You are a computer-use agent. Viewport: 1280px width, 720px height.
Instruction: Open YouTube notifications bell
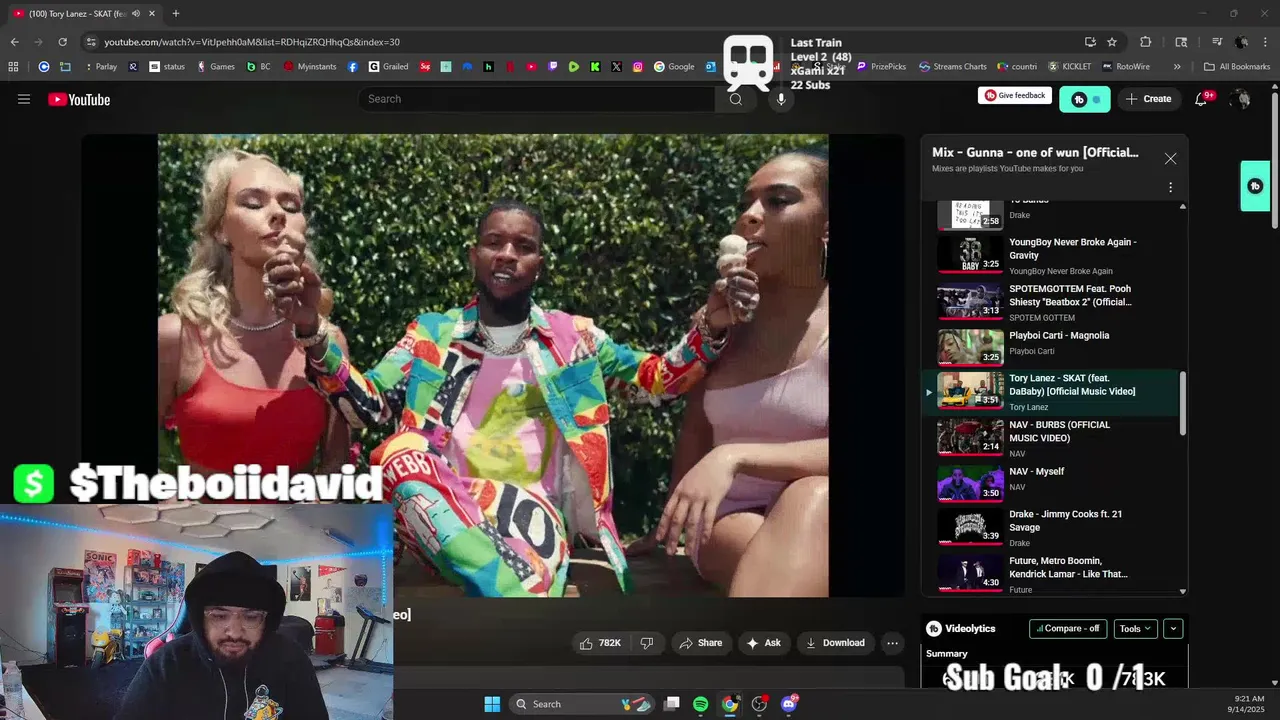click(x=1202, y=99)
